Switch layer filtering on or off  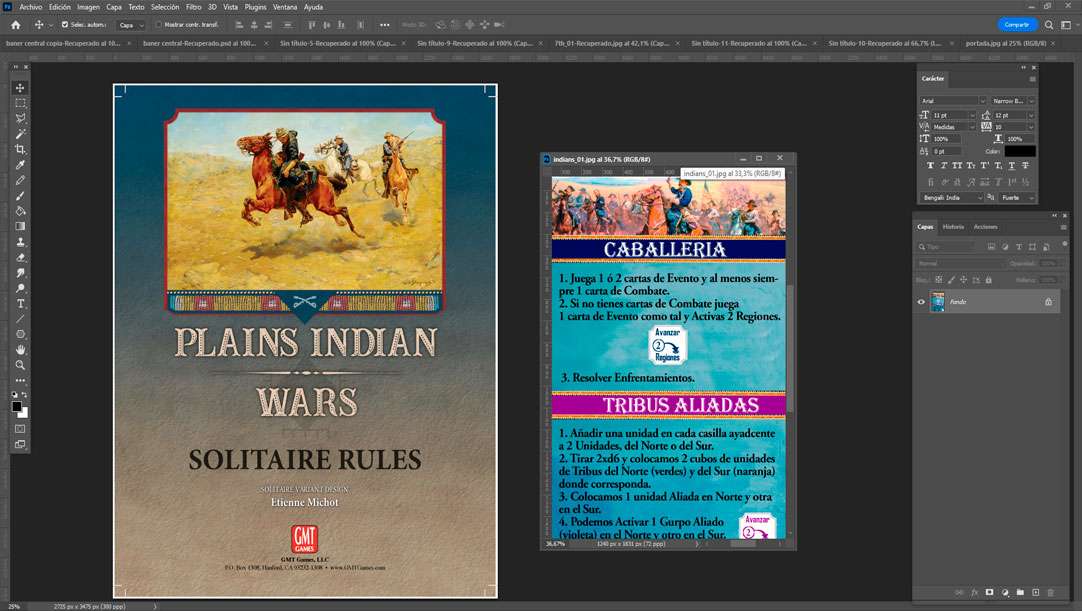[x=1065, y=244]
